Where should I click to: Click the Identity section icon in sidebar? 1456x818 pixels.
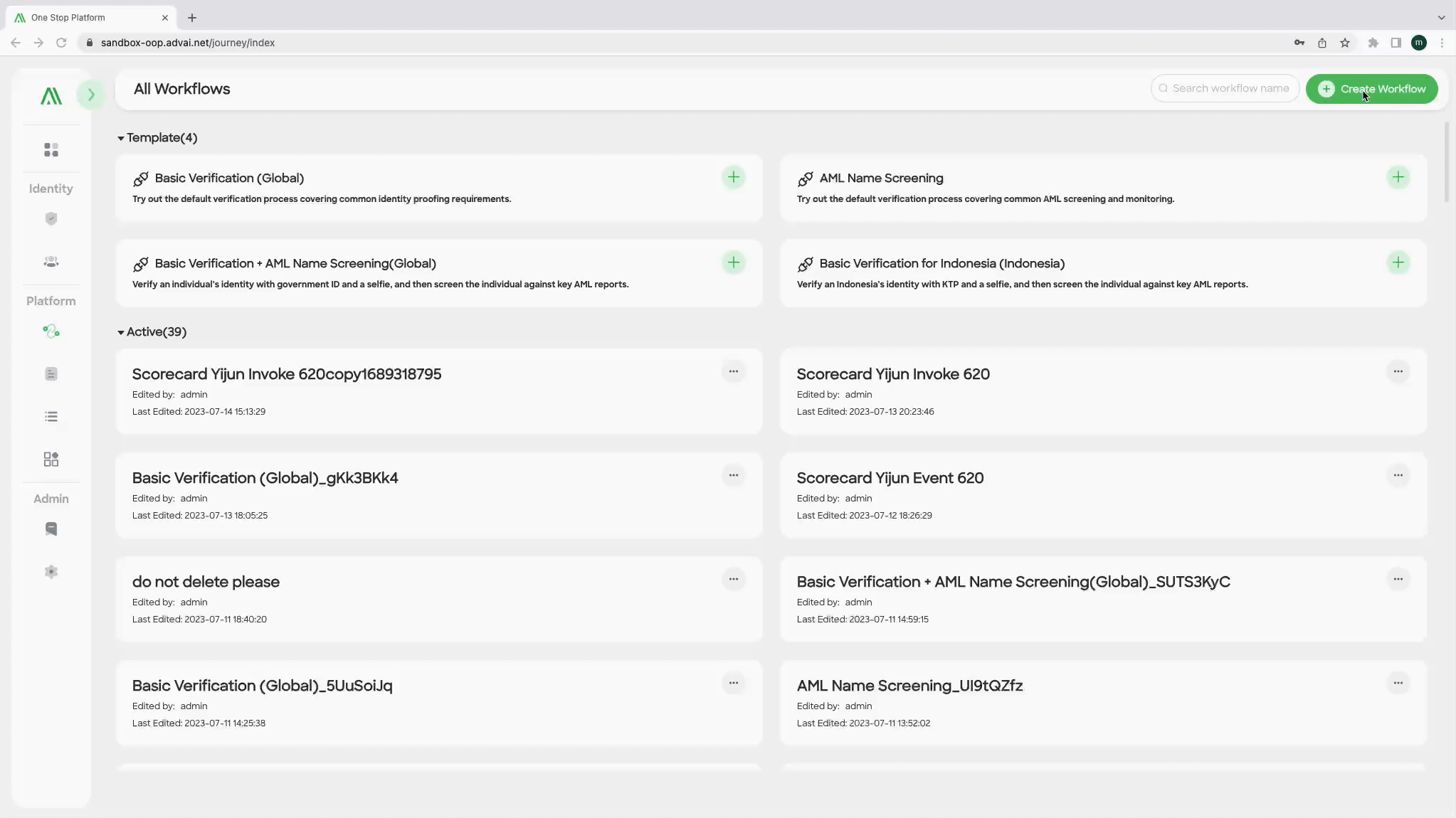click(x=51, y=218)
